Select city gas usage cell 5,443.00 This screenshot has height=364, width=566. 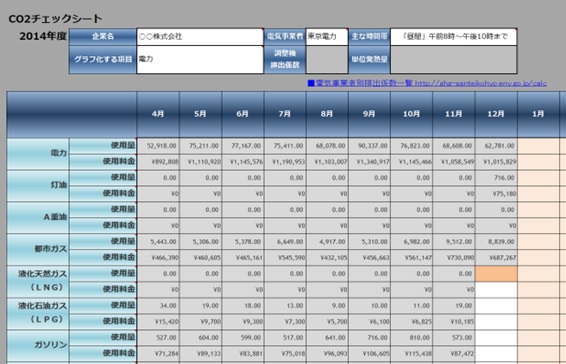[158, 242]
